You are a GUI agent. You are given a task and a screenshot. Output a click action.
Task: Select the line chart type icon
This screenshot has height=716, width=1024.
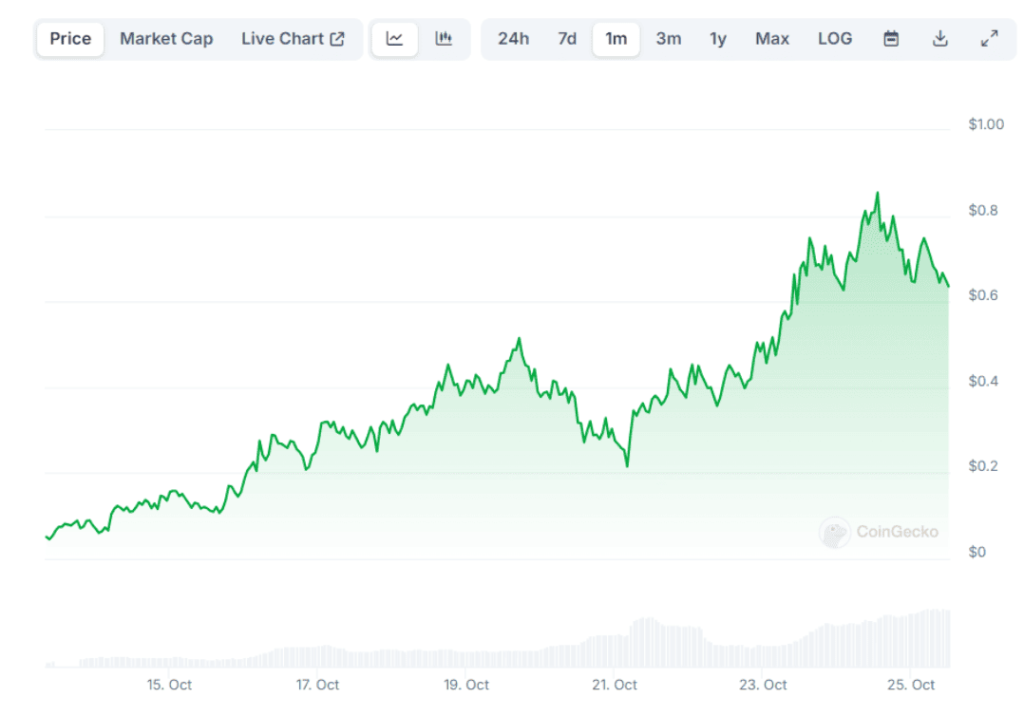coord(394,39)
